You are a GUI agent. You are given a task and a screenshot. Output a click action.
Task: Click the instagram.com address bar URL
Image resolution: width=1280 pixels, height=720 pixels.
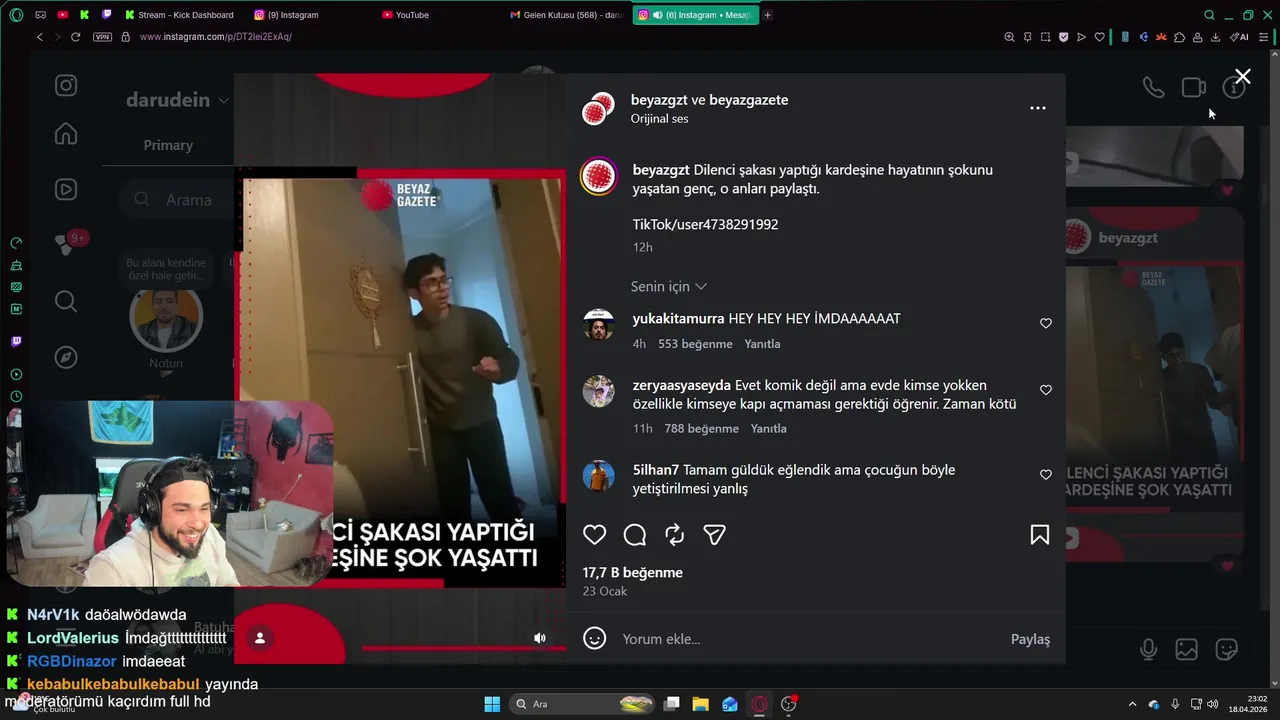pos(216,37)
